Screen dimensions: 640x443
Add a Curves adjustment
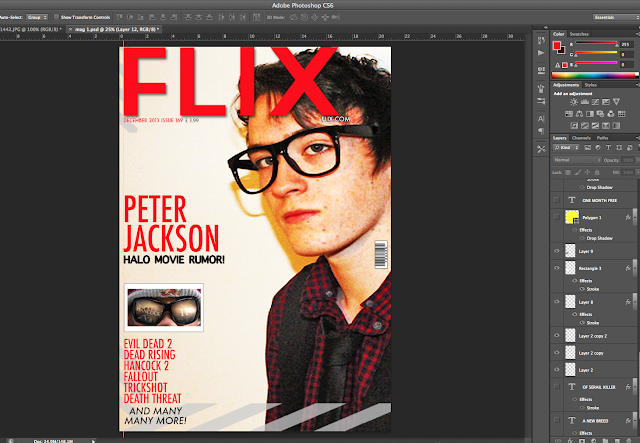595,102
